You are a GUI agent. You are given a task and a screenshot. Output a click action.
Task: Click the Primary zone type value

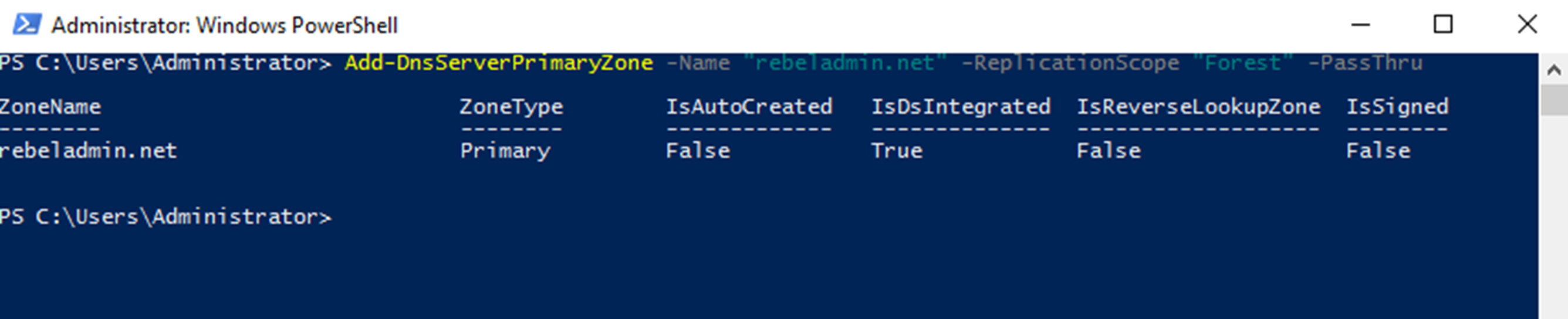[505, 151]
